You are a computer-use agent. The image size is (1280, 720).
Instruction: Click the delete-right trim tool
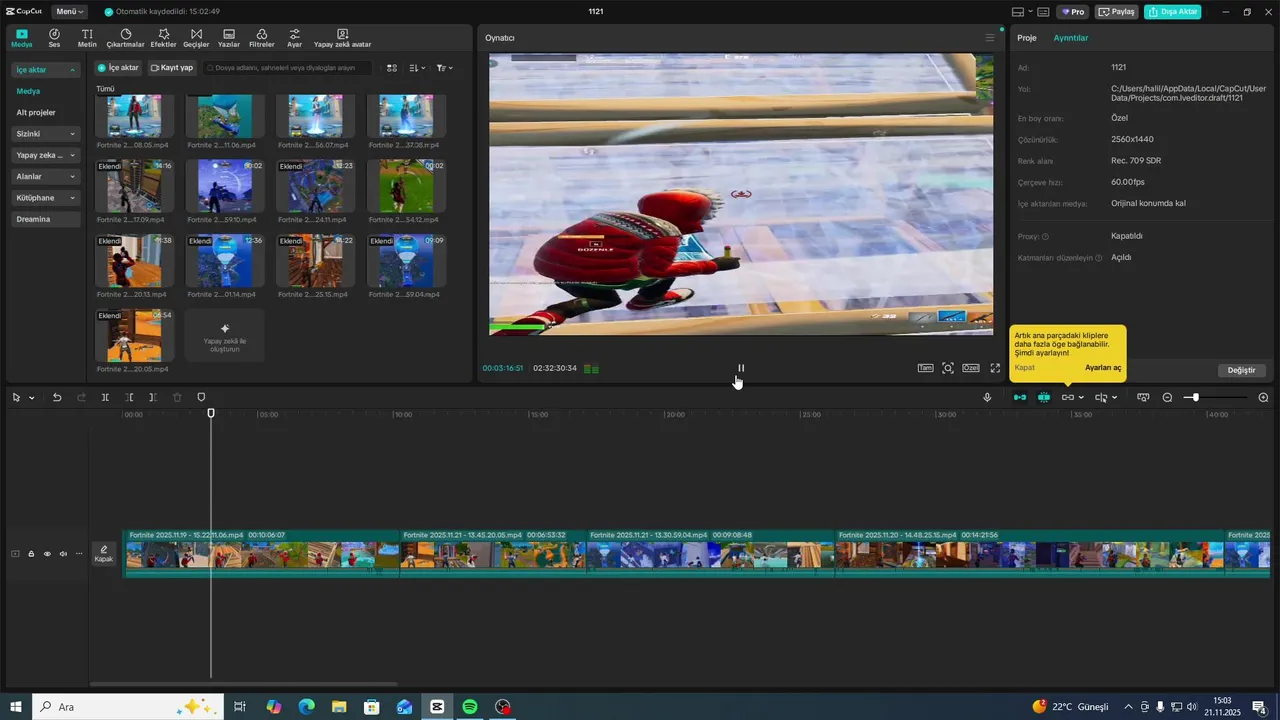click(x=153, y=397)
